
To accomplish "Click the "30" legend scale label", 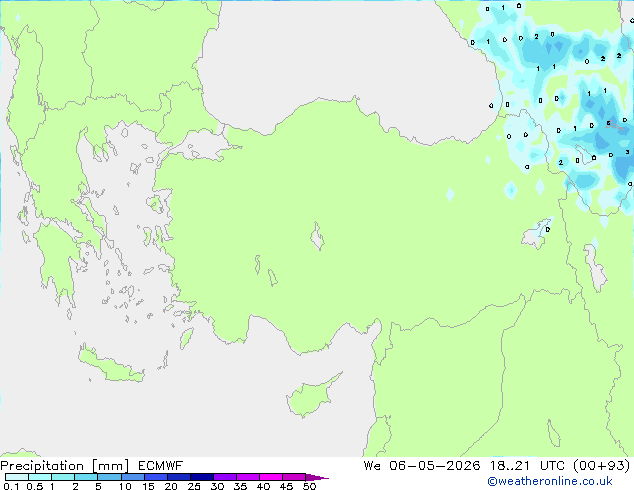I will click(217, 486).
